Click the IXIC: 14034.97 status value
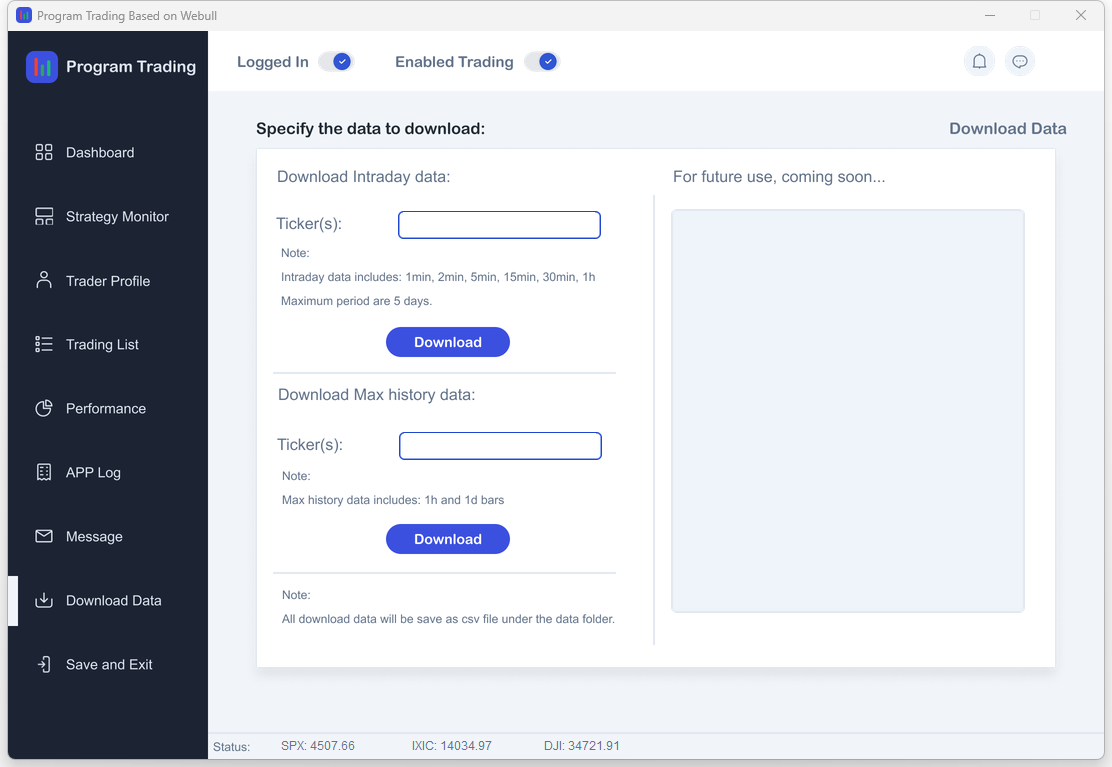The height and width of the screenshot is (767, 1112). (x=451, y=746)
